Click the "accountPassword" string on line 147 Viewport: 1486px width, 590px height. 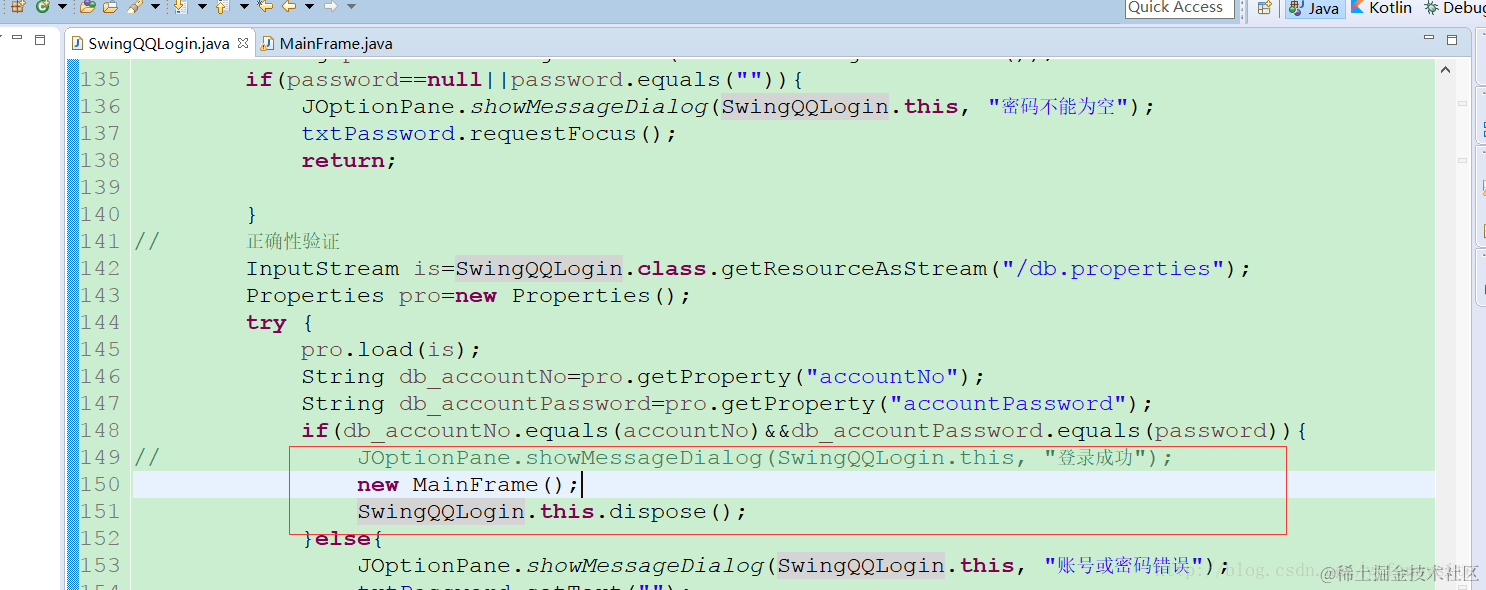click(1009, 403)
